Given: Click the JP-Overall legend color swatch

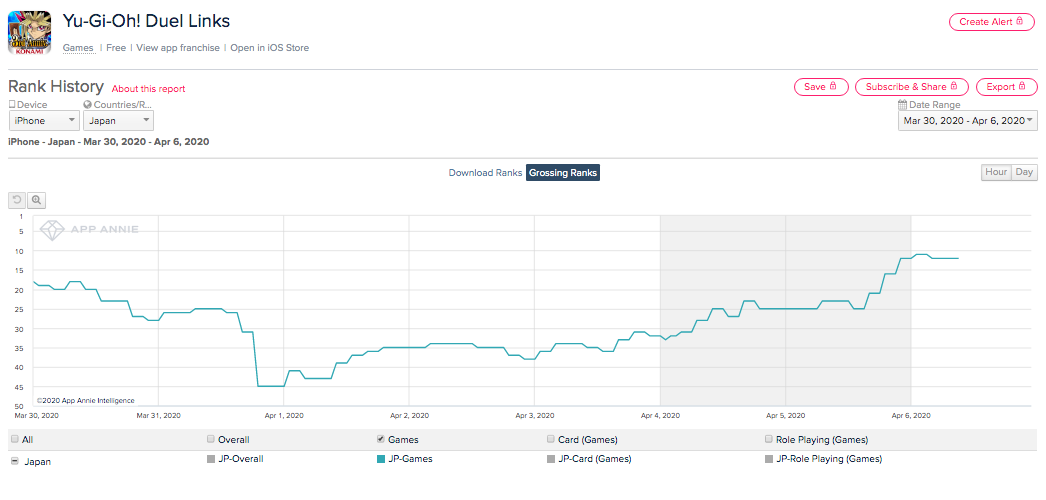Looking at the screenshot, I should [x=211, y=459].
